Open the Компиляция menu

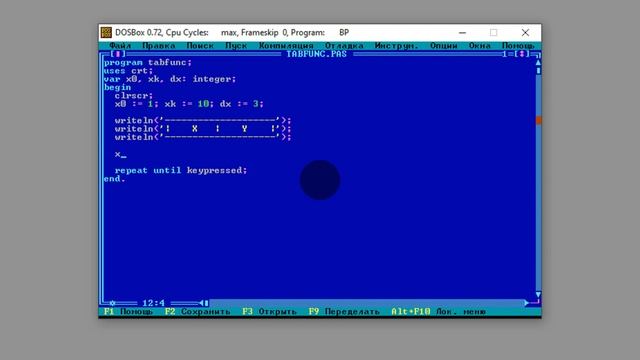286,46
